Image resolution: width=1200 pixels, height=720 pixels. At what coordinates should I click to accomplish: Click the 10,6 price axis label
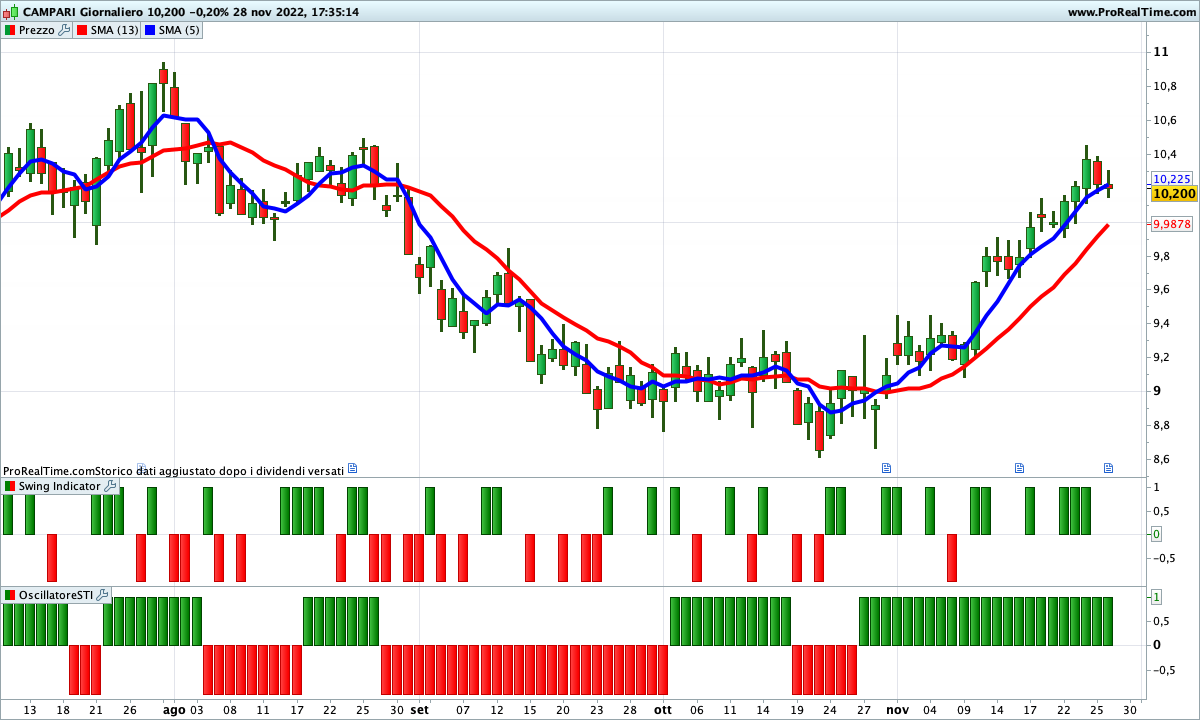(1164, 120)
